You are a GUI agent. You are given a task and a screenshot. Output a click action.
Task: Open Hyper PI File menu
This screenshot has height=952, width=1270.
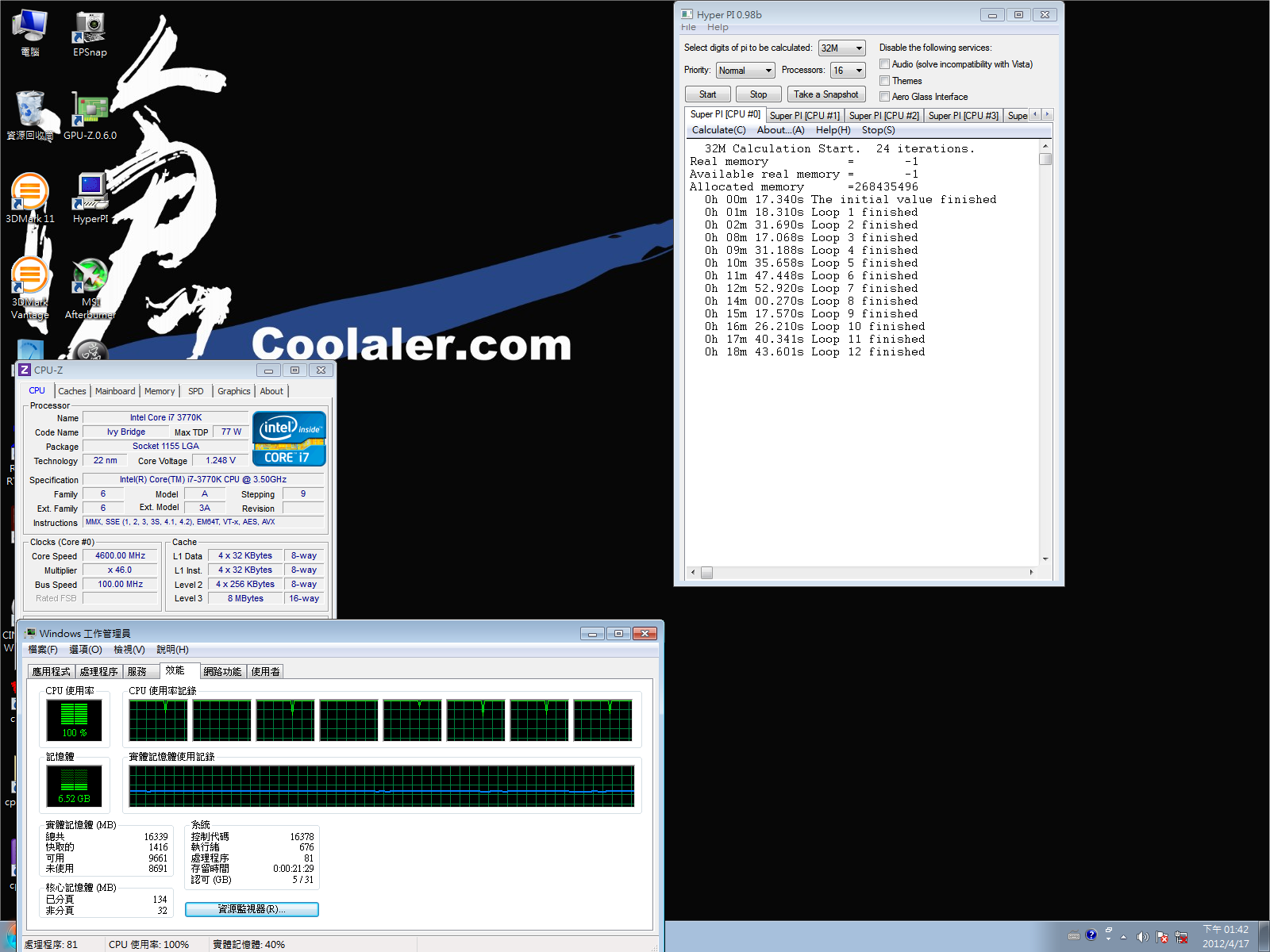tap(688, 27)
